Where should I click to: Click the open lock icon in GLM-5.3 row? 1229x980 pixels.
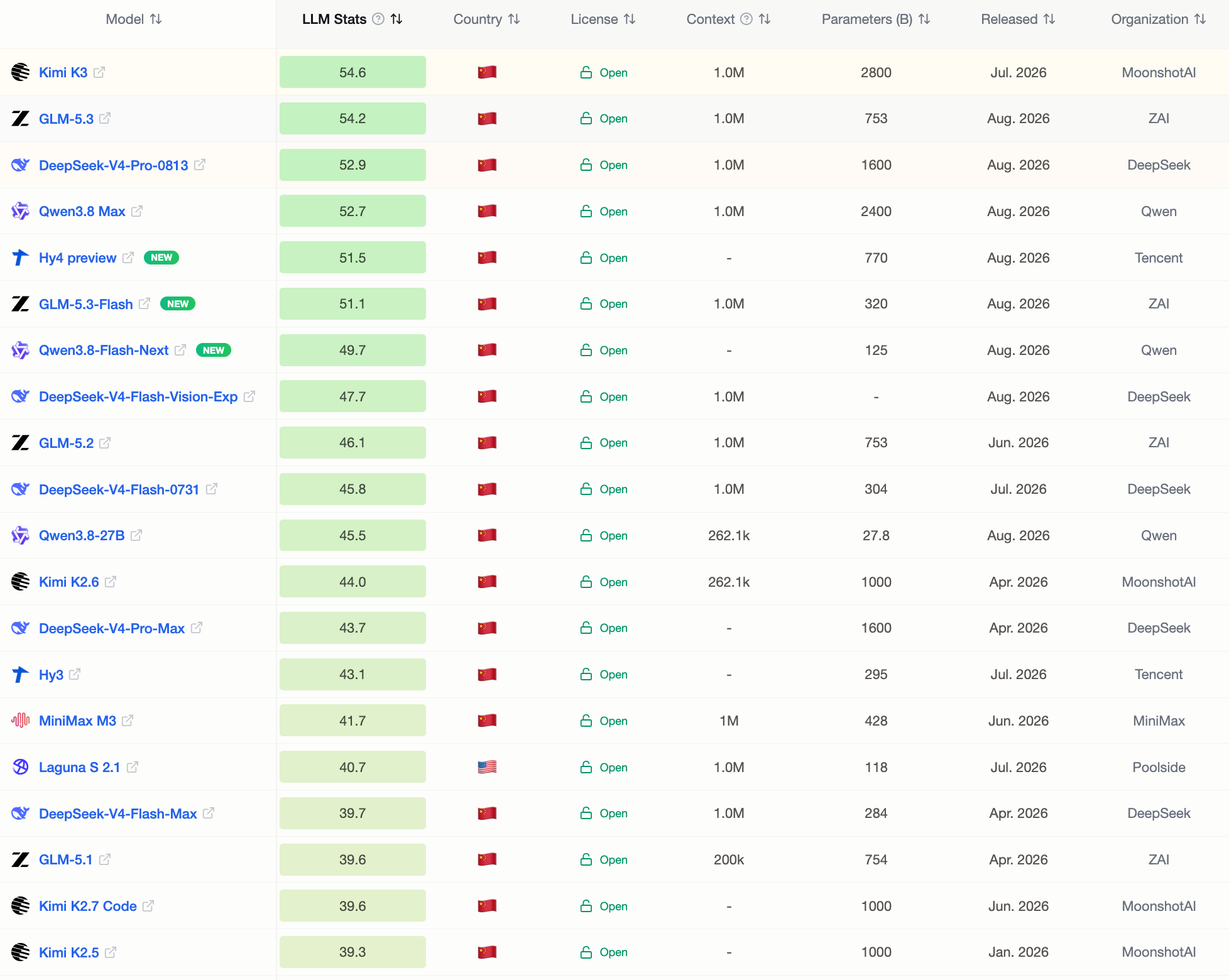586,118
